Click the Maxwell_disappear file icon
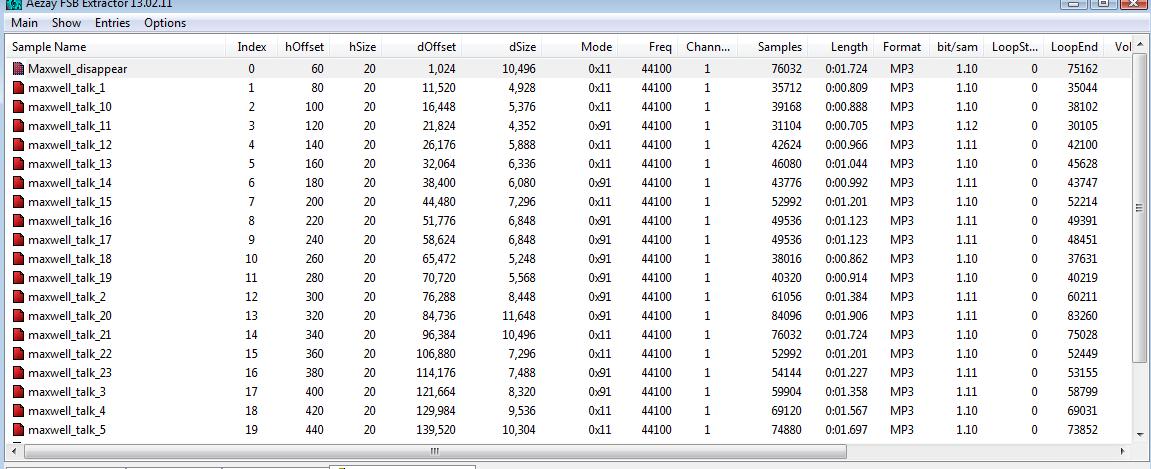1151x469 pixels. [x=18, y=69]
